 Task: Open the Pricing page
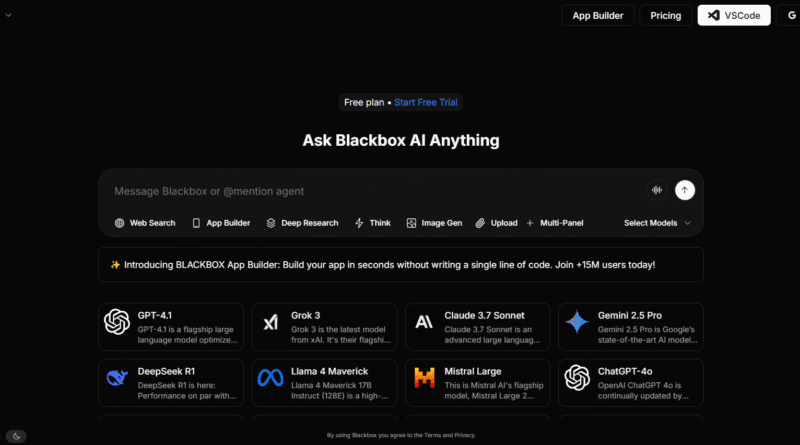click(666, 15)
